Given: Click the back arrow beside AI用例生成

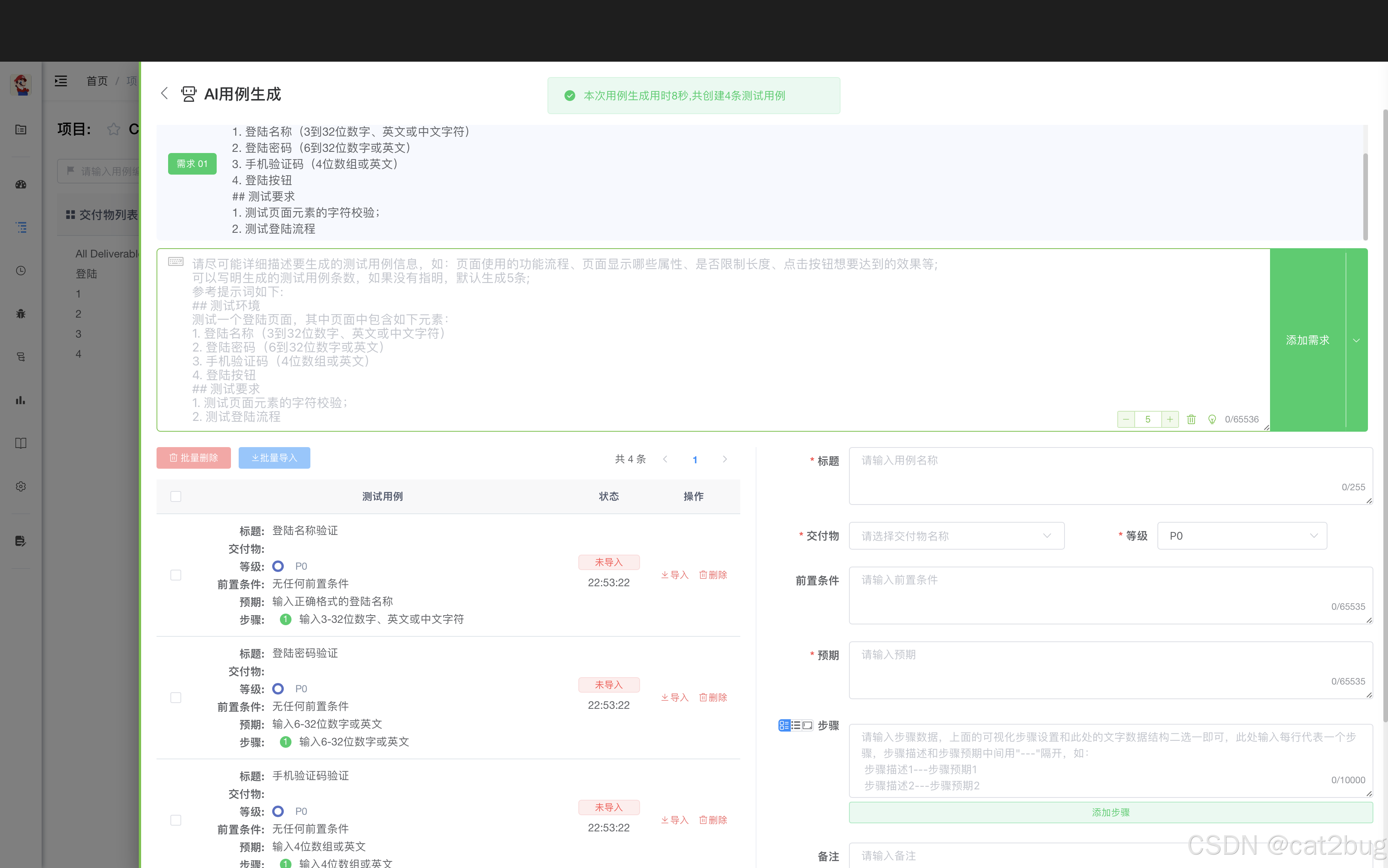Looking at the screenshot, I should (x=165, y=94).
